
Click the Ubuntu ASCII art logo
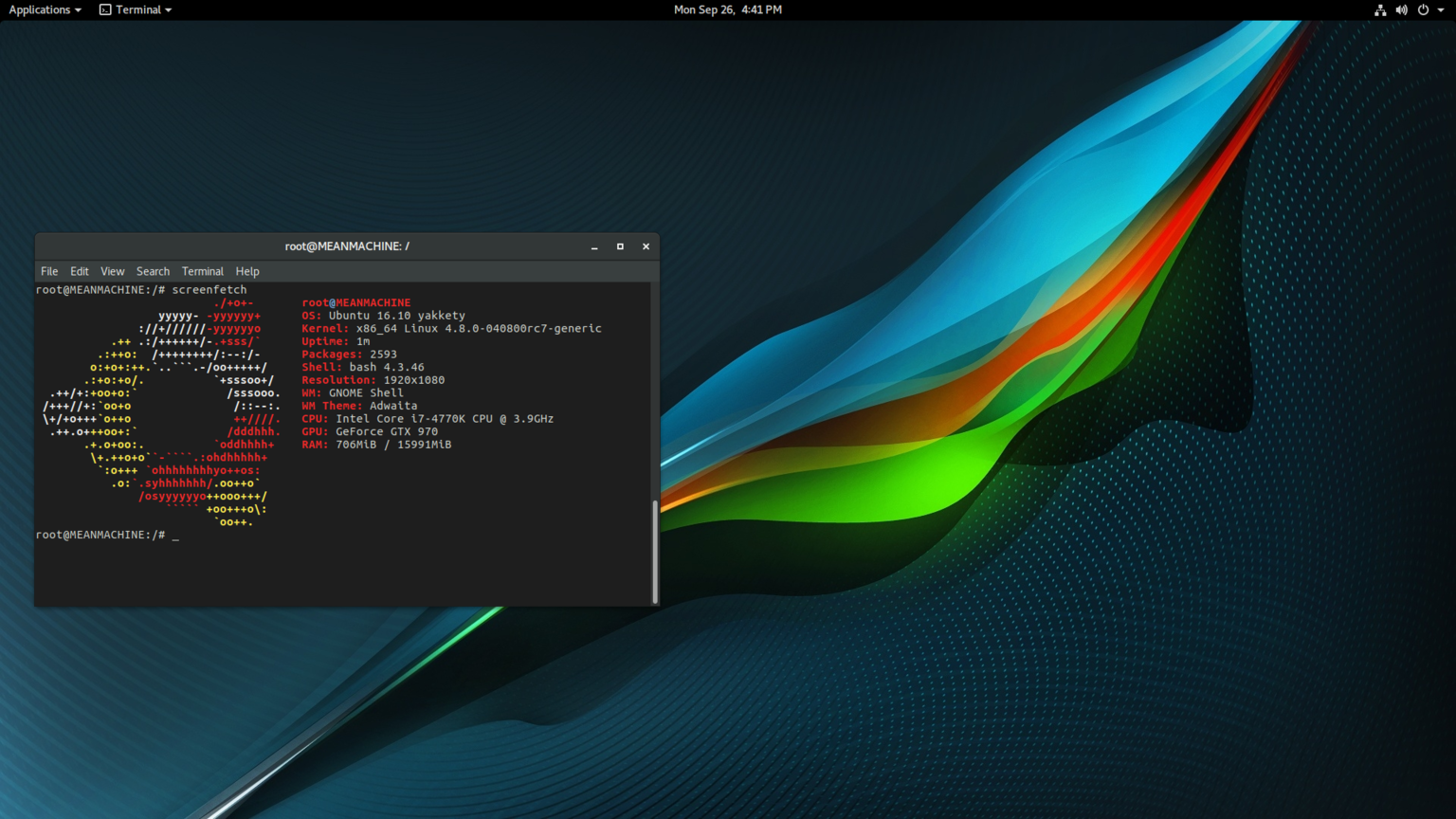[162, 413]
